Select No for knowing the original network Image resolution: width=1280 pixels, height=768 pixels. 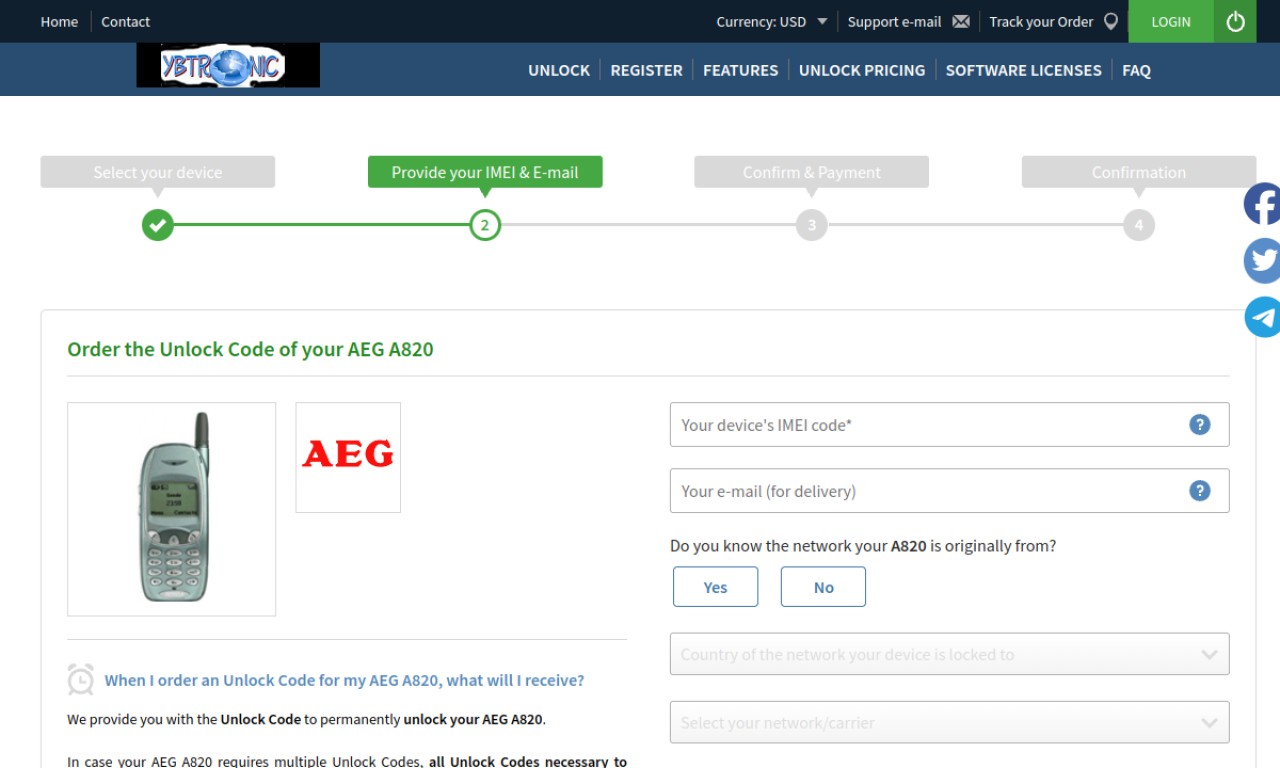tap(823, 587)
